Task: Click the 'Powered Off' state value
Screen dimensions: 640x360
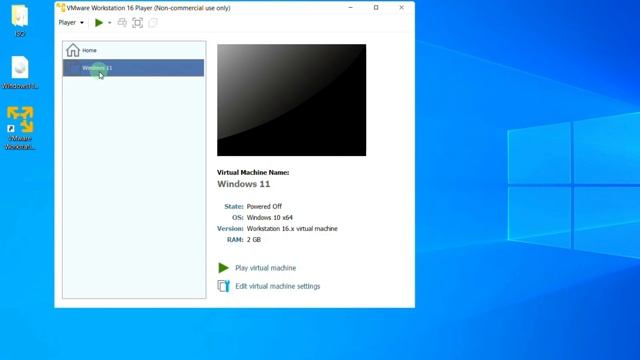Action: [264, 207]
